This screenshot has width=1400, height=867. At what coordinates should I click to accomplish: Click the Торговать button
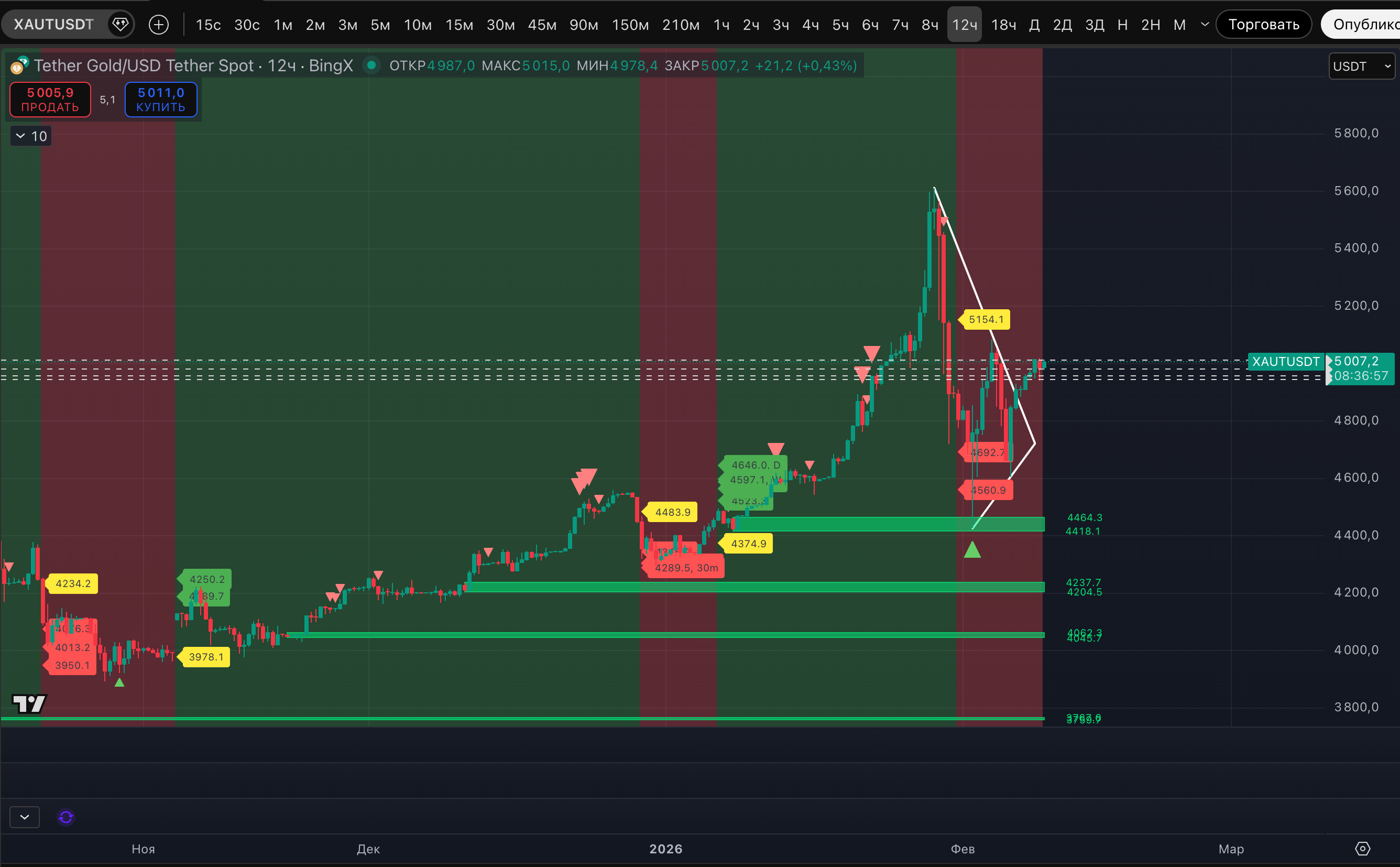point(1263,24)
